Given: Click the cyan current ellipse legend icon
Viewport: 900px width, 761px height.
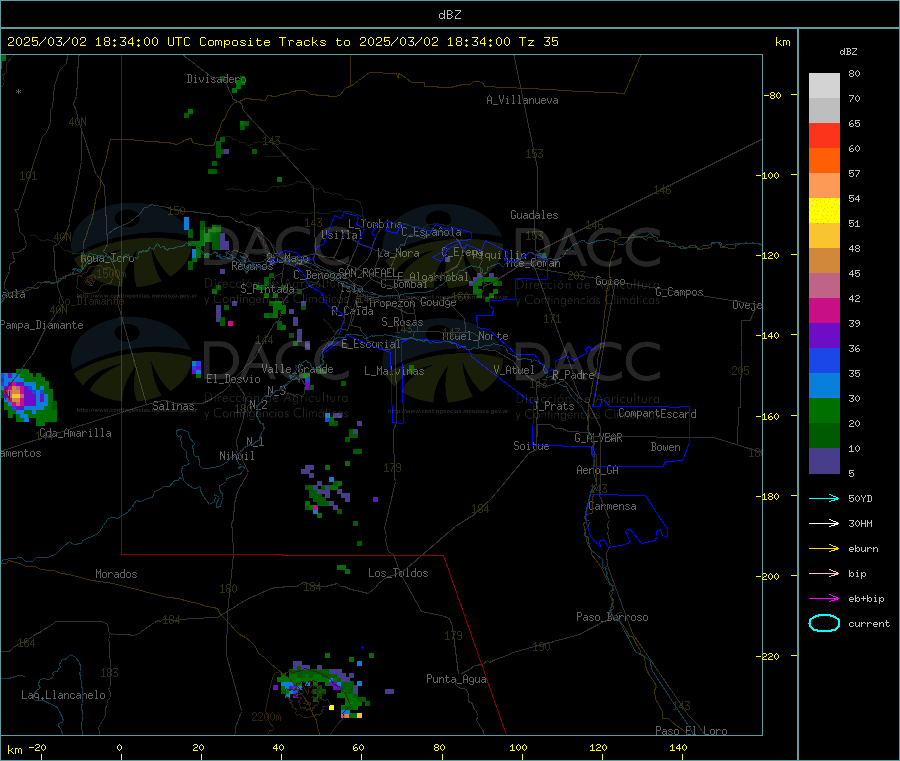Looking at the screenshot, I should (824, 623).
